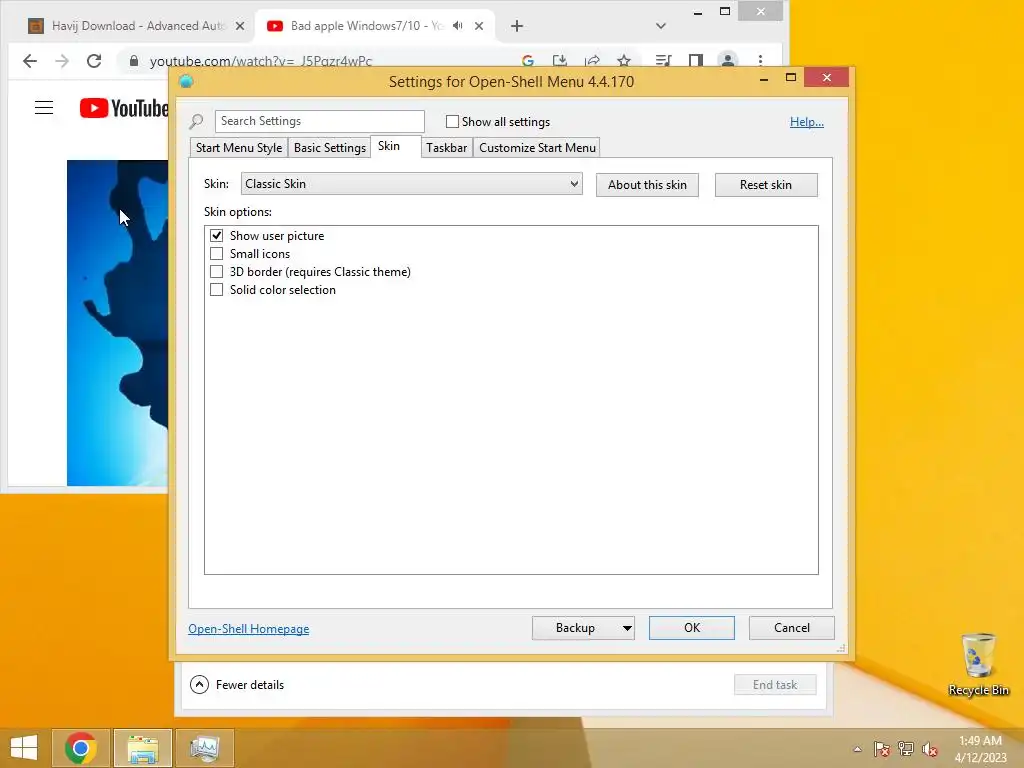Toggle Chrome side panel

coord(696,61)
